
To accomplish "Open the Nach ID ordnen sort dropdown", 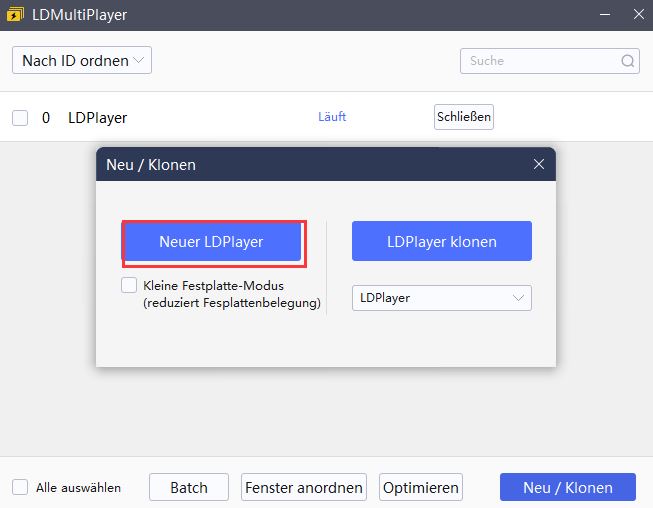I will (82, 60).
